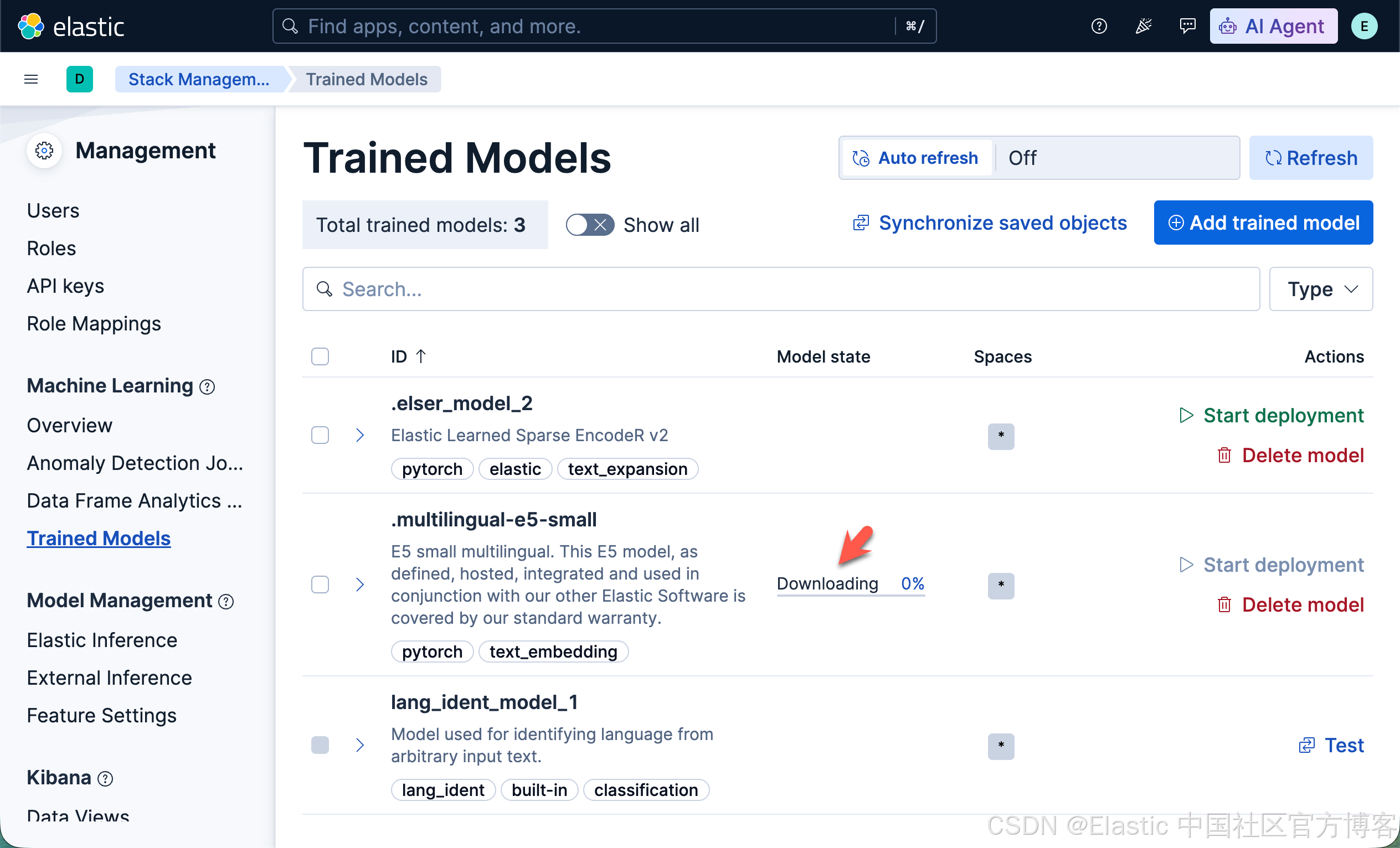Test the lang_ident_model_1 model
This screenshot has width=1400, height=848.
(x=1331, y=744)
